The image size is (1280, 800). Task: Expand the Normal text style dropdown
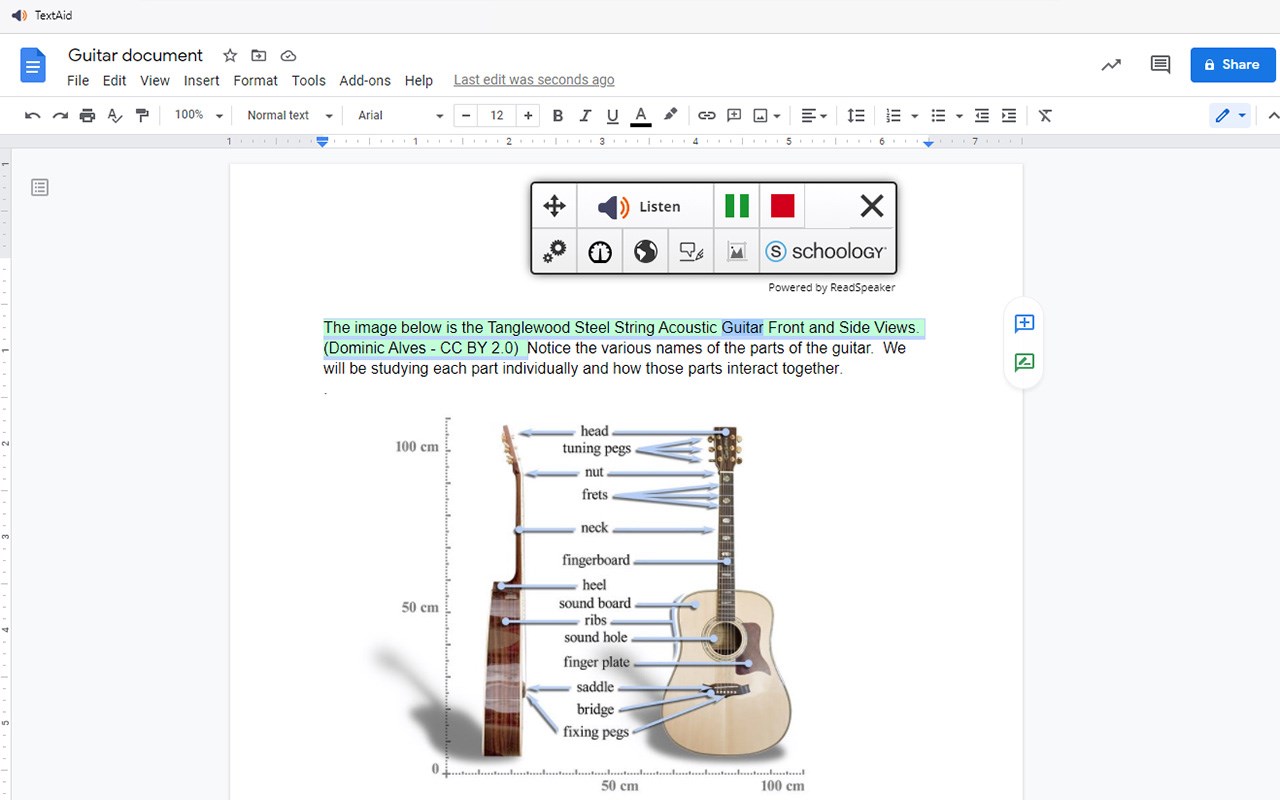[x=289, y=116]
